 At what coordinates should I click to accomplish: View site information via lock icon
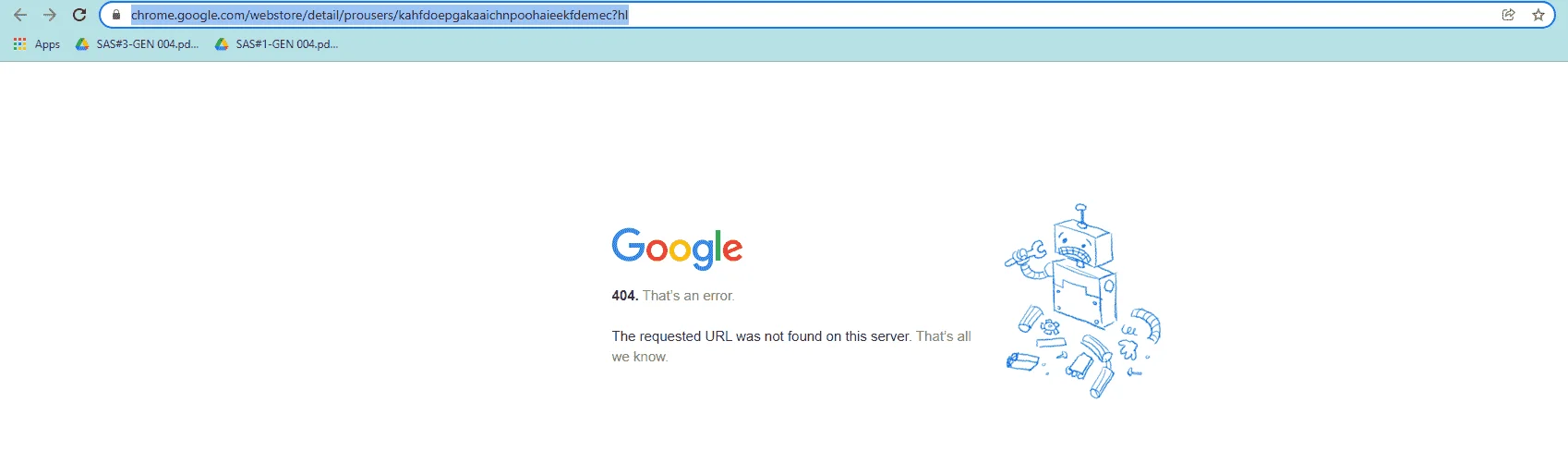[116, 15]
